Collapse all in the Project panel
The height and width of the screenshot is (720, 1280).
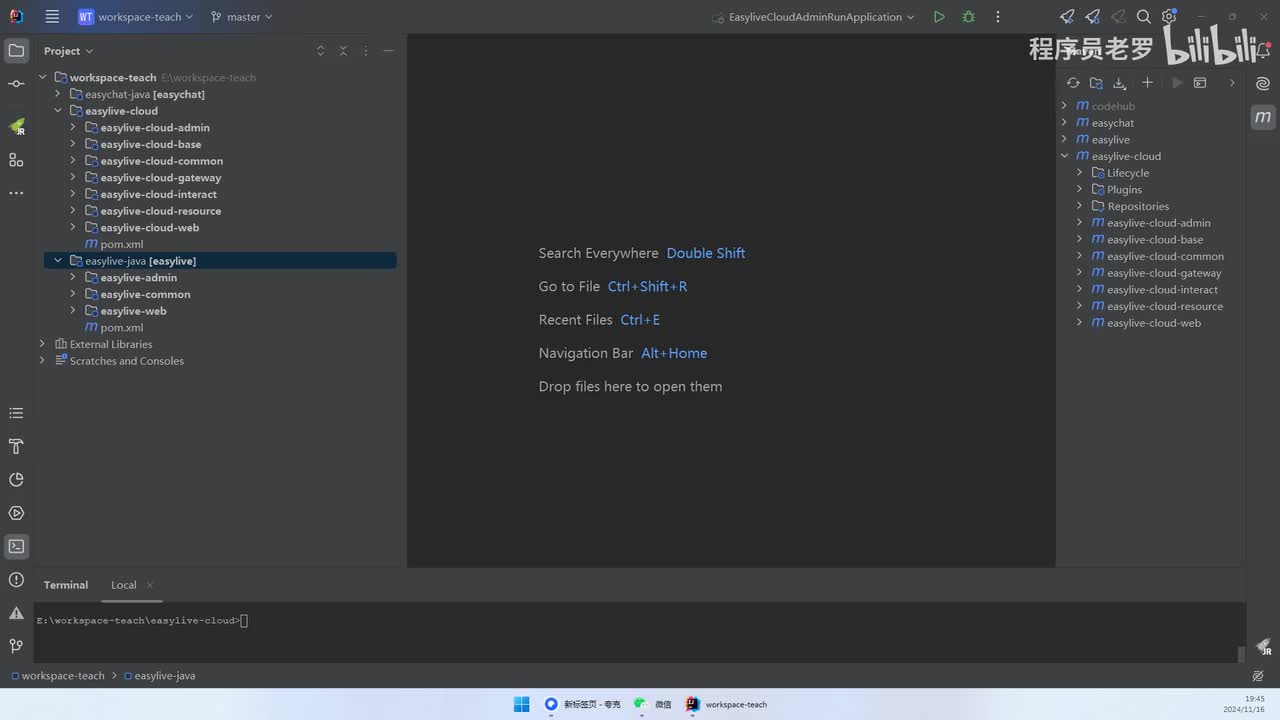click(x=343, y=51)
